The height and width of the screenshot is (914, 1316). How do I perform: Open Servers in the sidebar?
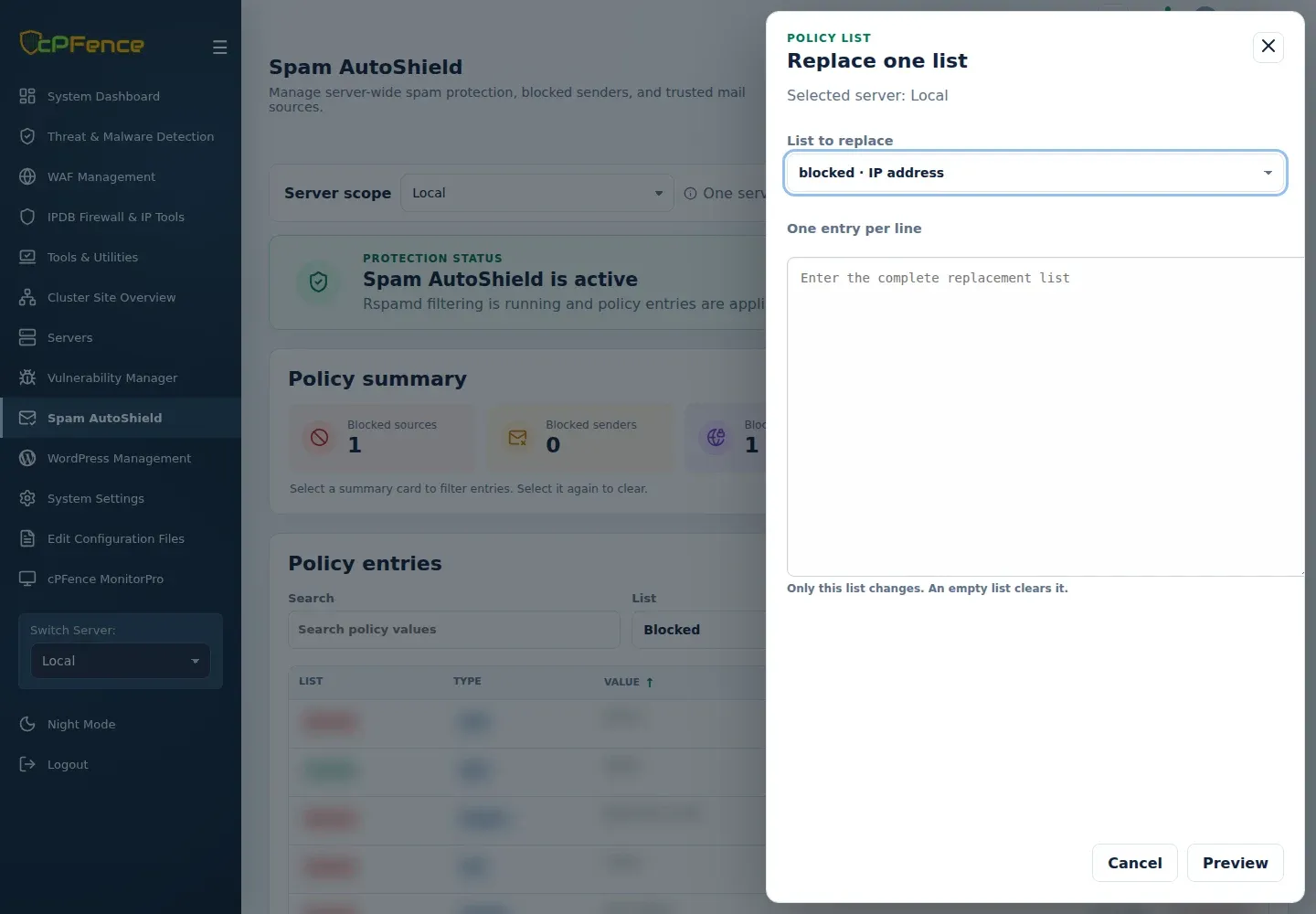121,337
